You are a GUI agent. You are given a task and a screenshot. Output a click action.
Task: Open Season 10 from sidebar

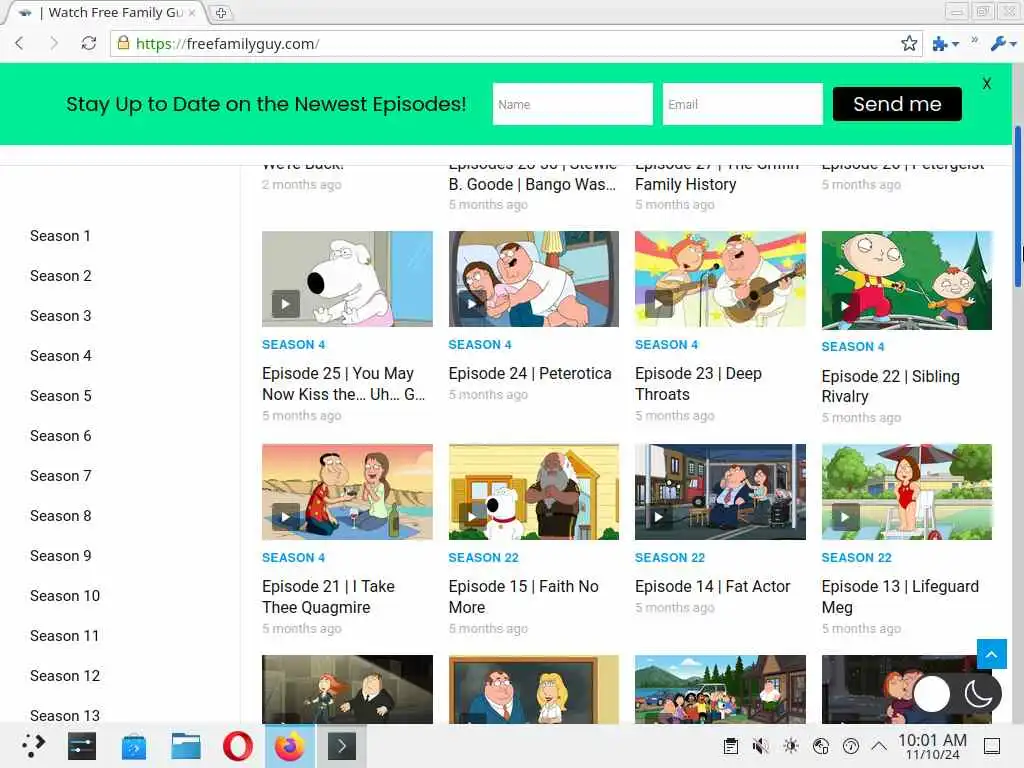click(65, 596)
